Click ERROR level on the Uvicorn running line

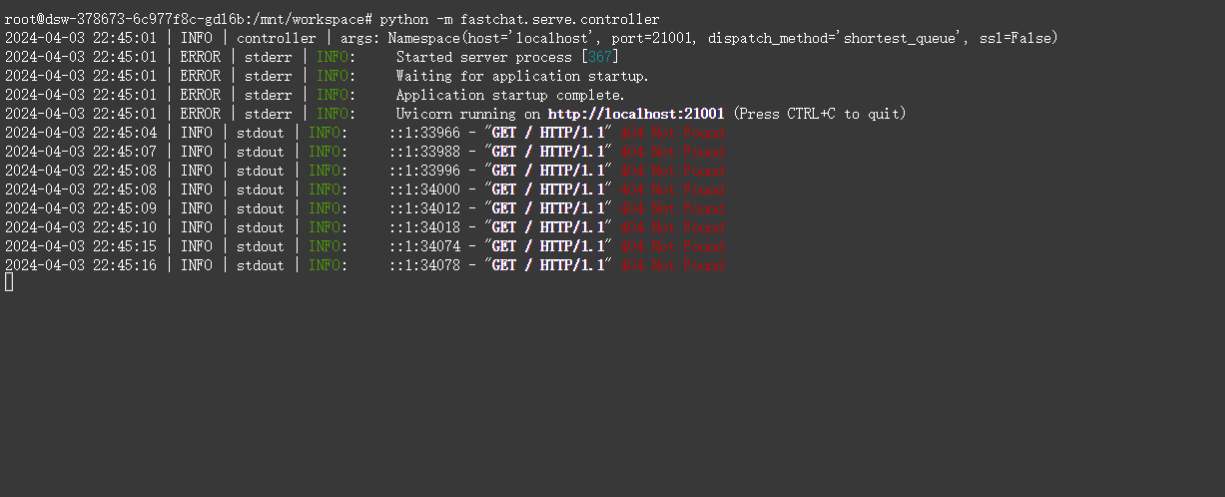[x=200, y=114]
